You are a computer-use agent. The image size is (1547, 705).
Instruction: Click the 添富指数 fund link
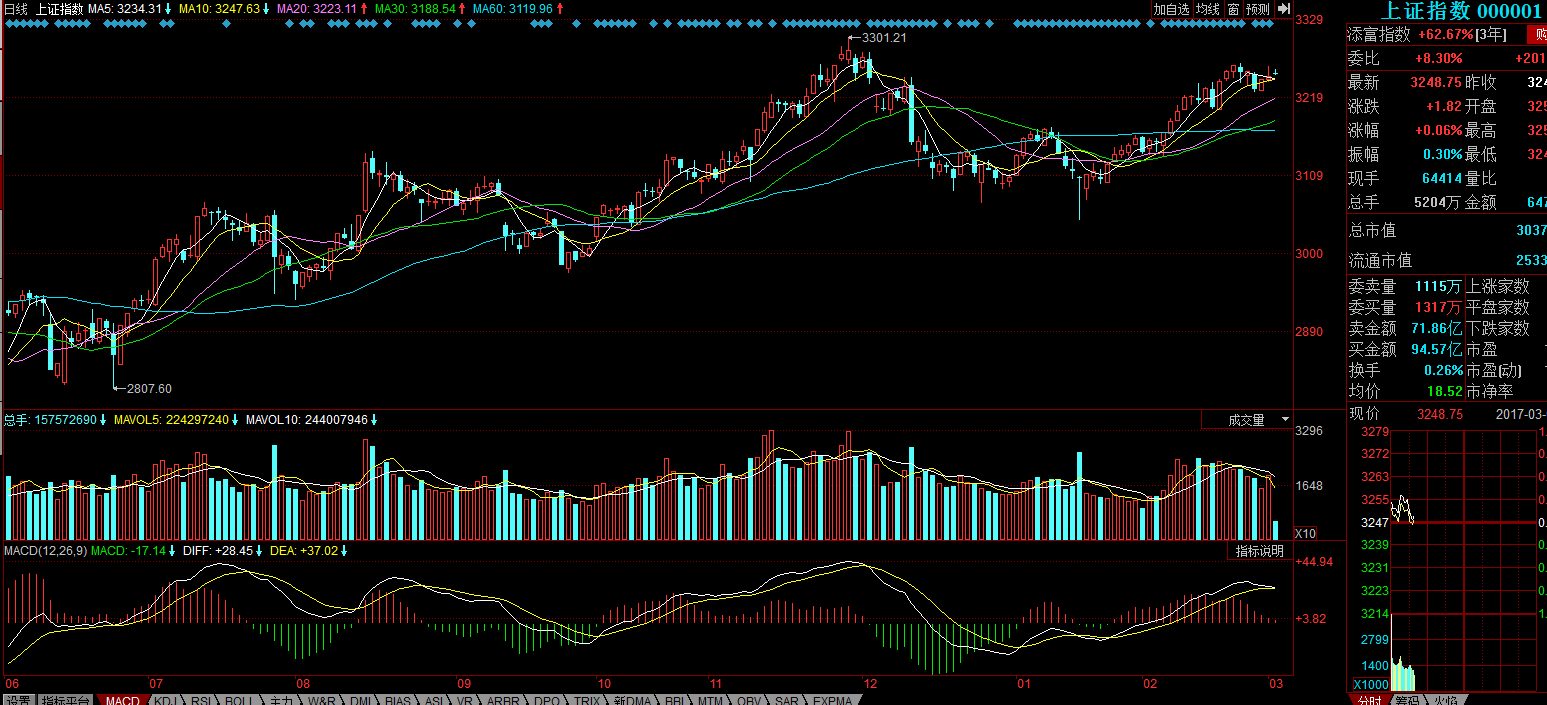(x=1379, y=34)
